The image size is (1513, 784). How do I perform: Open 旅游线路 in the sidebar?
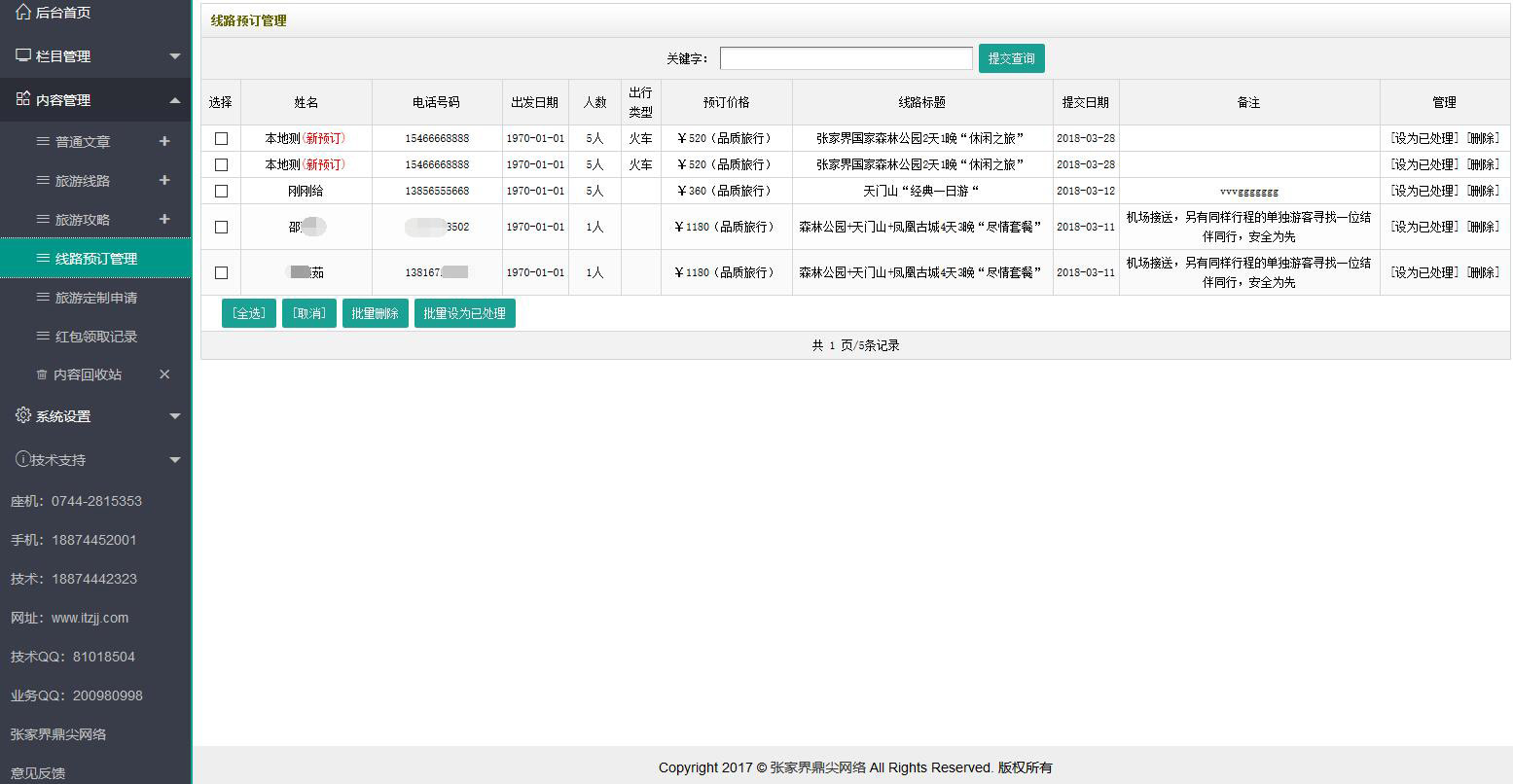(x=83, y=180)
